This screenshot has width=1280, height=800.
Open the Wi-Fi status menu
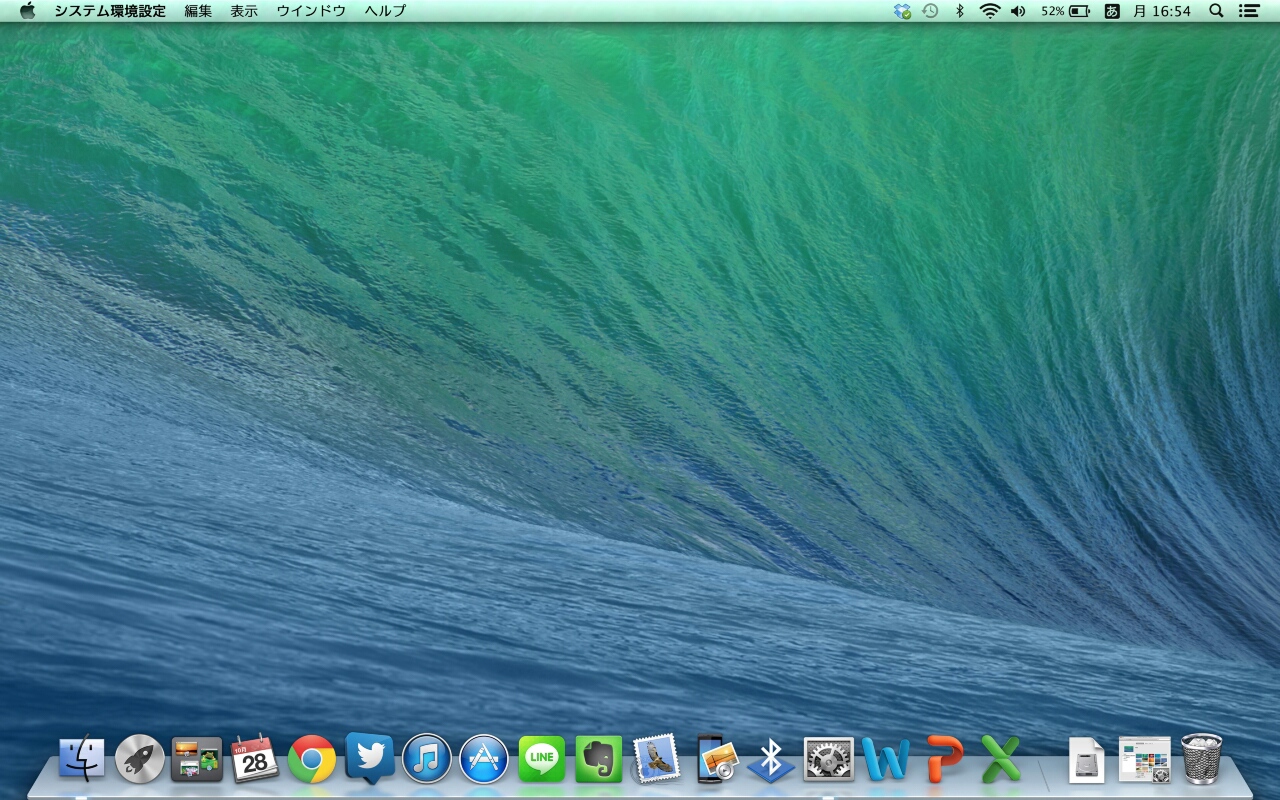click(990, 11)
